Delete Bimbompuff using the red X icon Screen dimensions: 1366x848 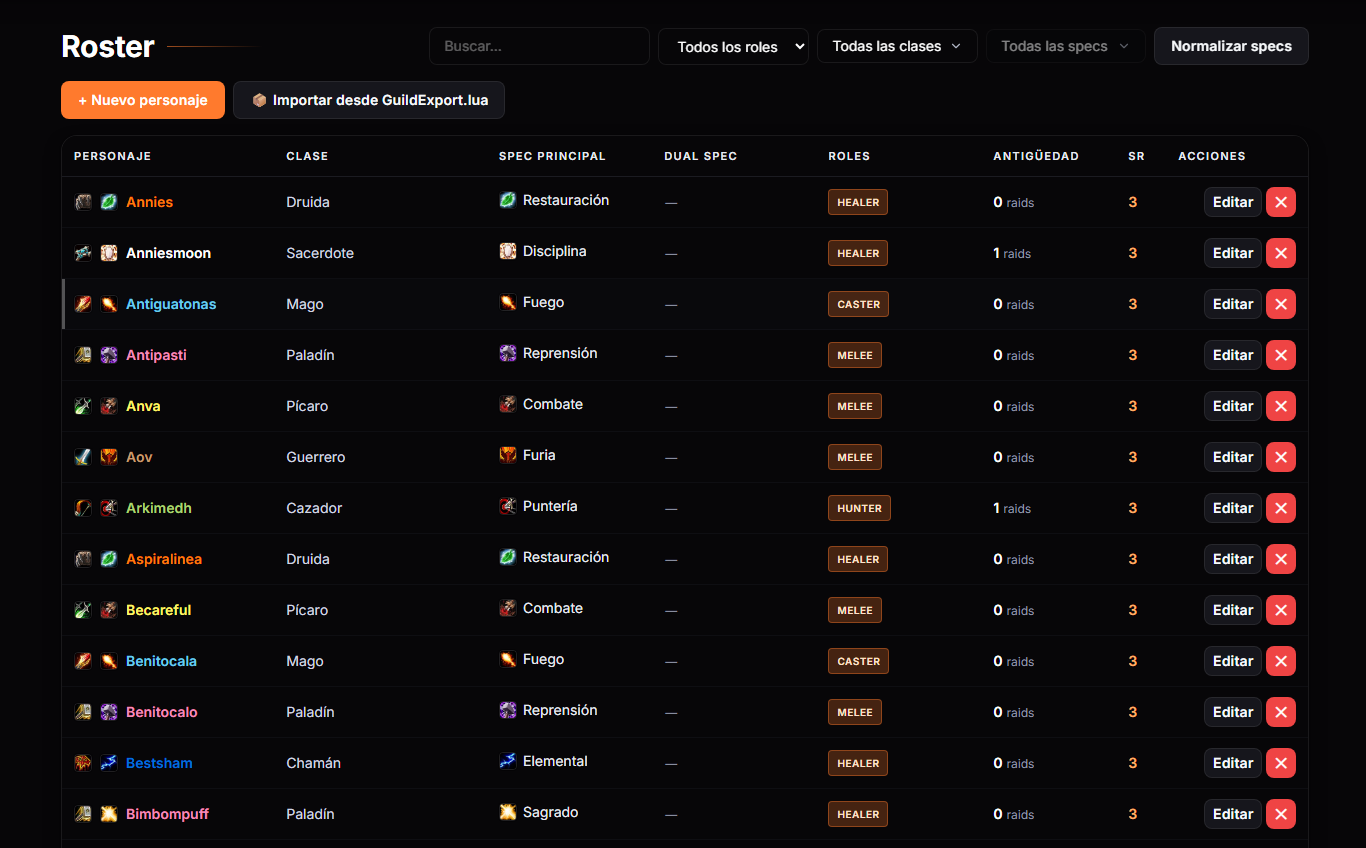pyautogui.click(x=1281, y=814)
